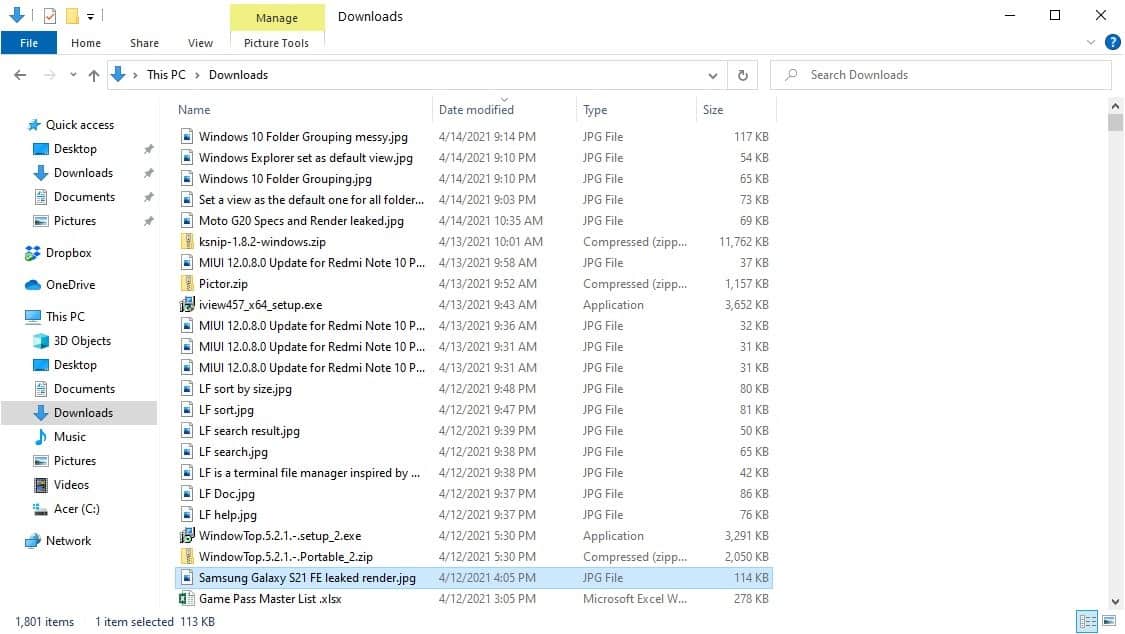Image resolution: width=1125 pixels, height=634 pixels.
Task: Open the recent locations dropdown arrow
Action: (x=73, y=75)
